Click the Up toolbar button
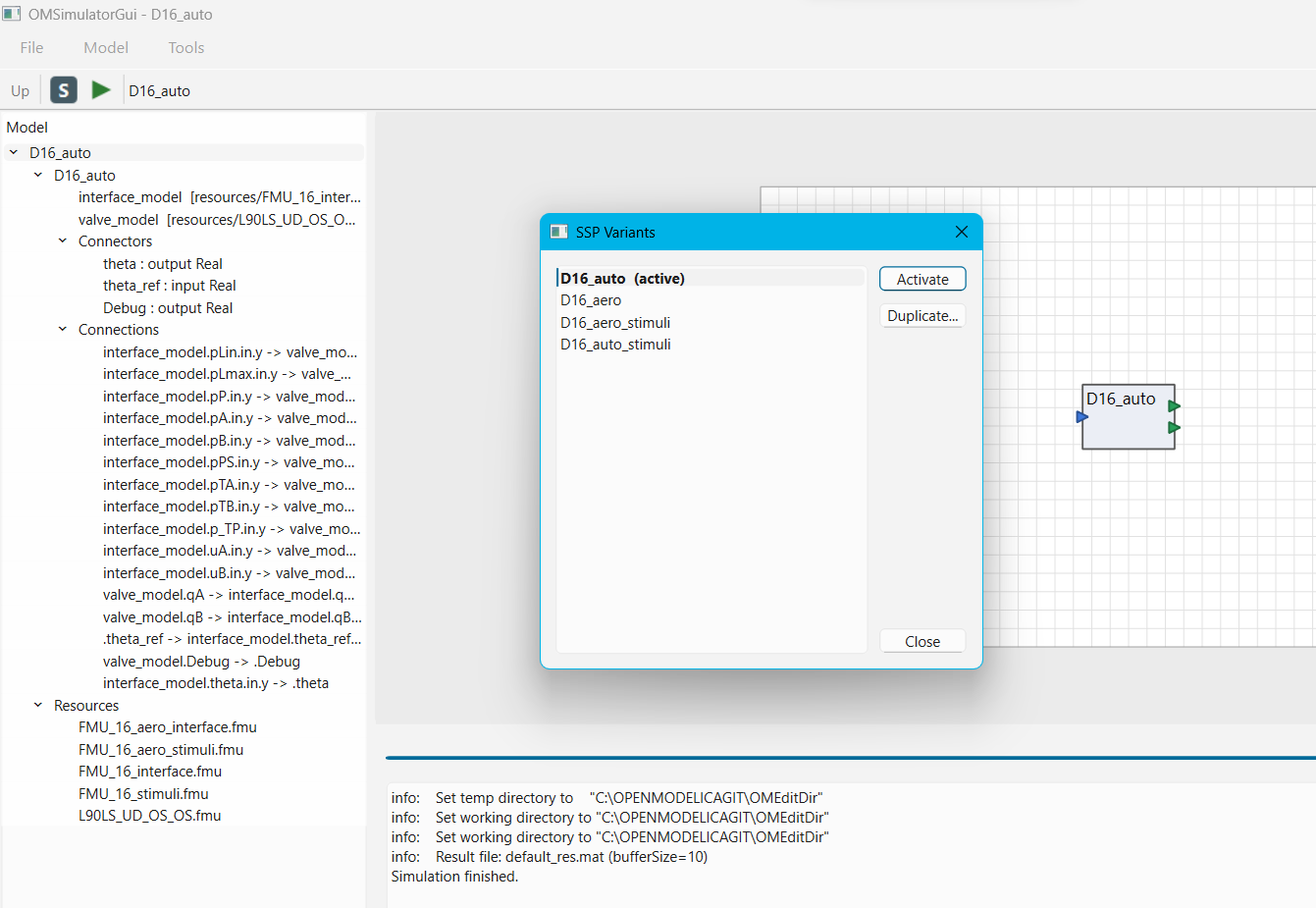The height and width of the screenshot is (908, 1316). (x=21, y=90)
